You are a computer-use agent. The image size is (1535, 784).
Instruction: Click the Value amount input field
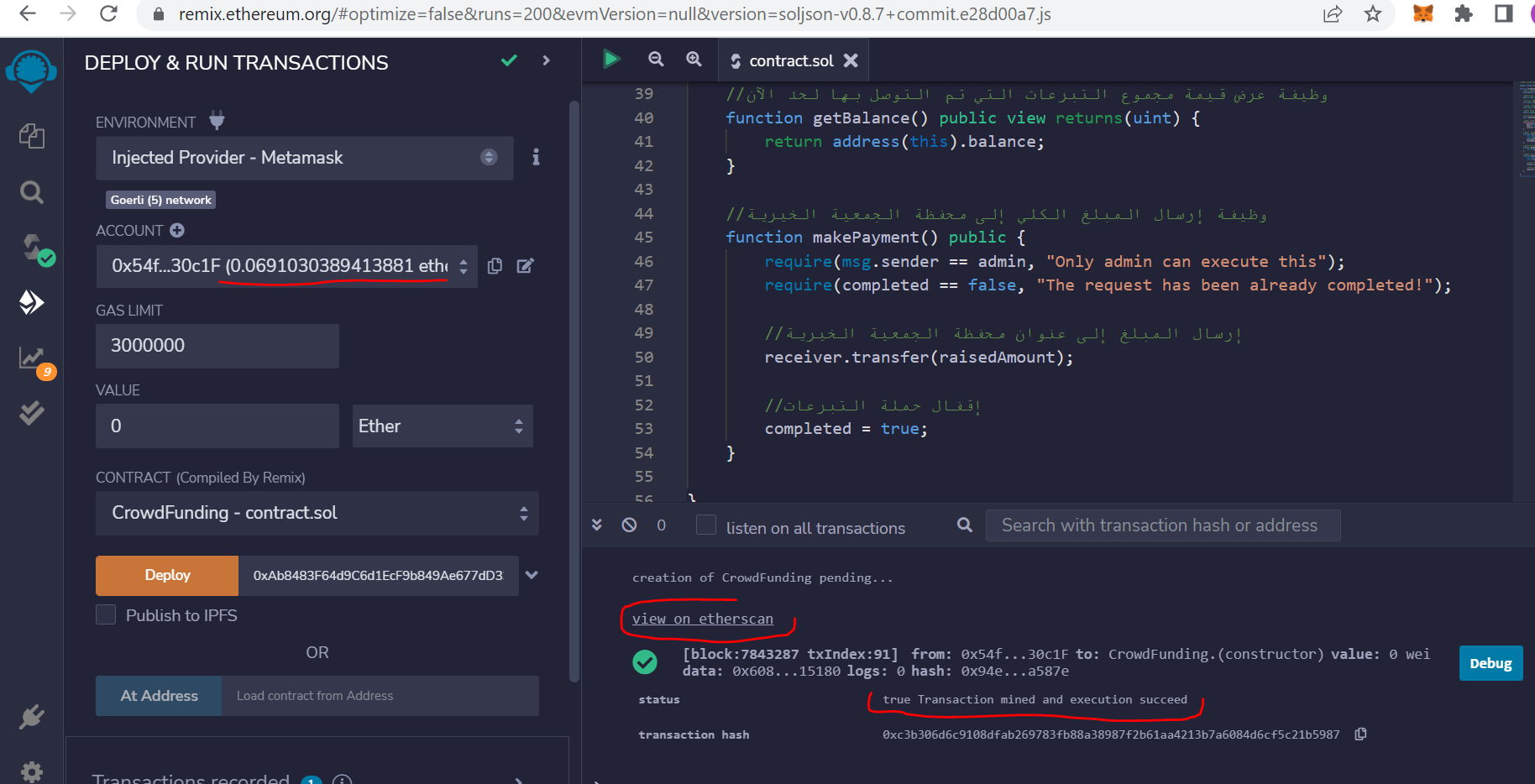(x=217, y=426)
